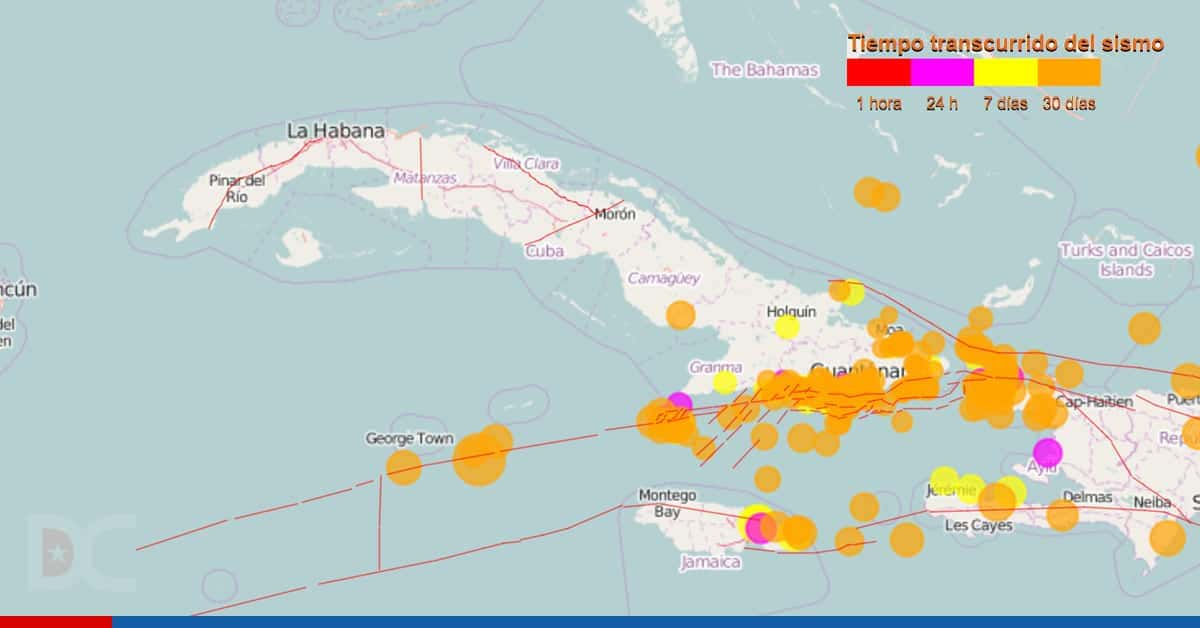
Task: Select magenta quake marker west of Granma coast
Action: (679, 404)
